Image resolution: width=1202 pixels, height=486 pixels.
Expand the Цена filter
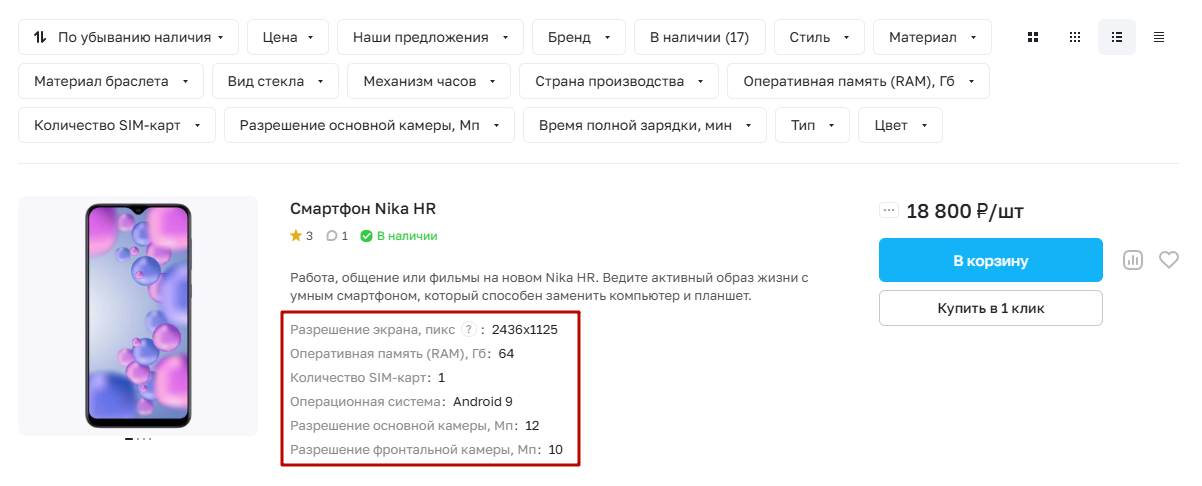click(x=288, y=37)
